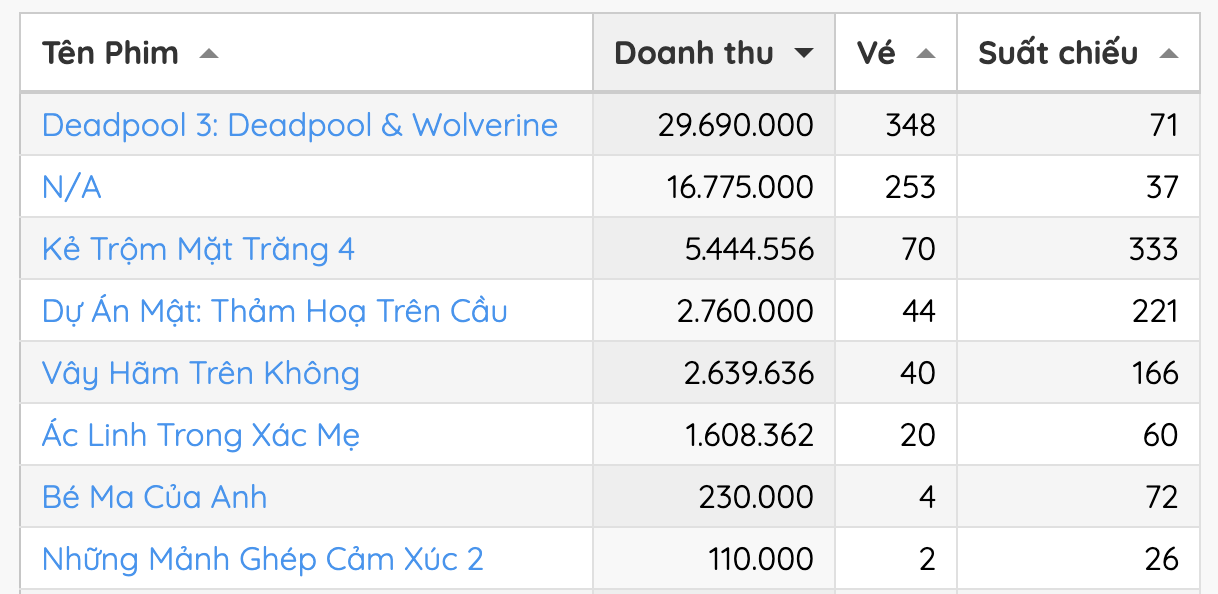The width and height of the screenshot is (1218, 594).
Task: Open Vây Hãm Trên Không link
Action: pyautogui.click(x=201, y=373)
